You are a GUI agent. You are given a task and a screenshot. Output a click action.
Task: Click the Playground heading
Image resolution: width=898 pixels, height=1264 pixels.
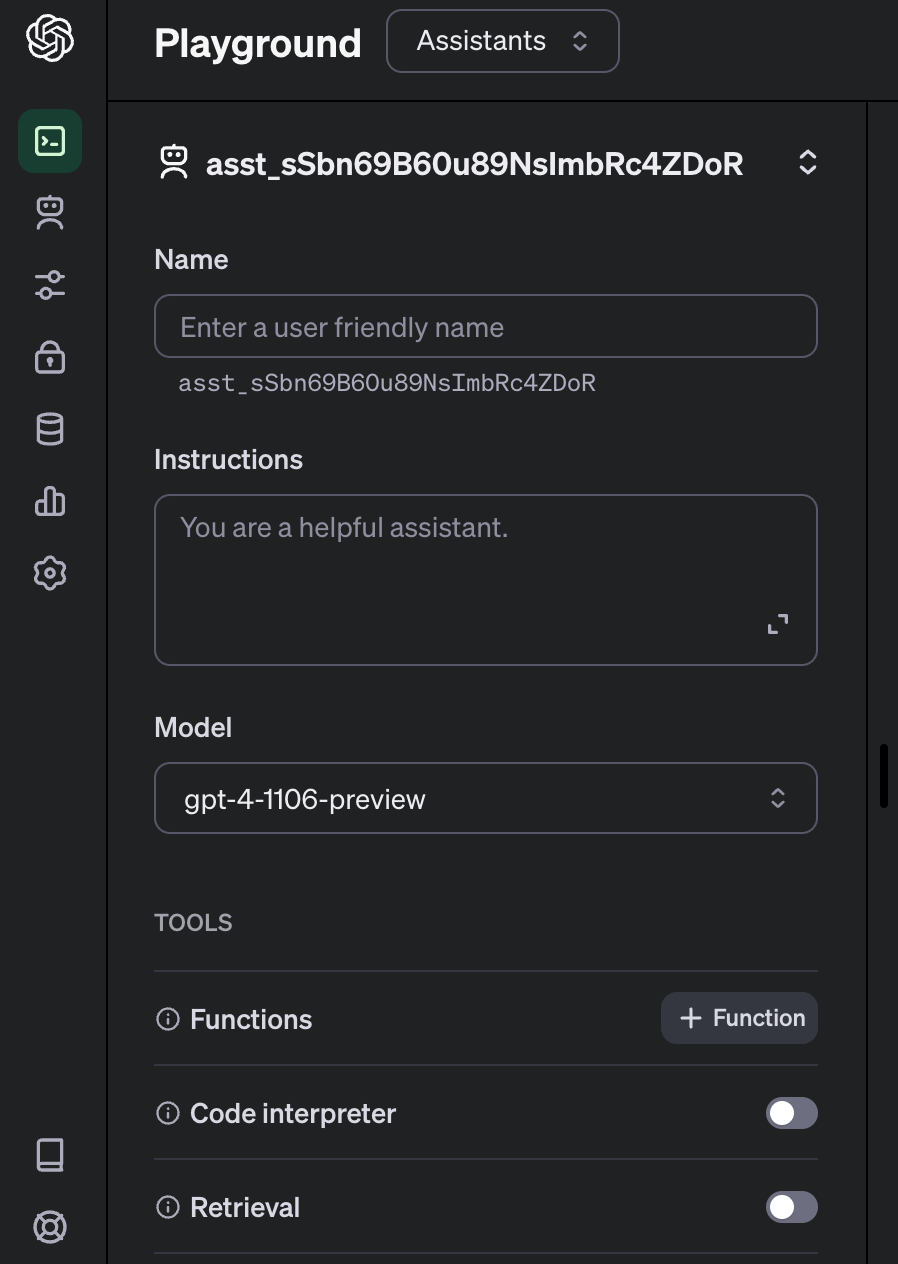[257, 43]
